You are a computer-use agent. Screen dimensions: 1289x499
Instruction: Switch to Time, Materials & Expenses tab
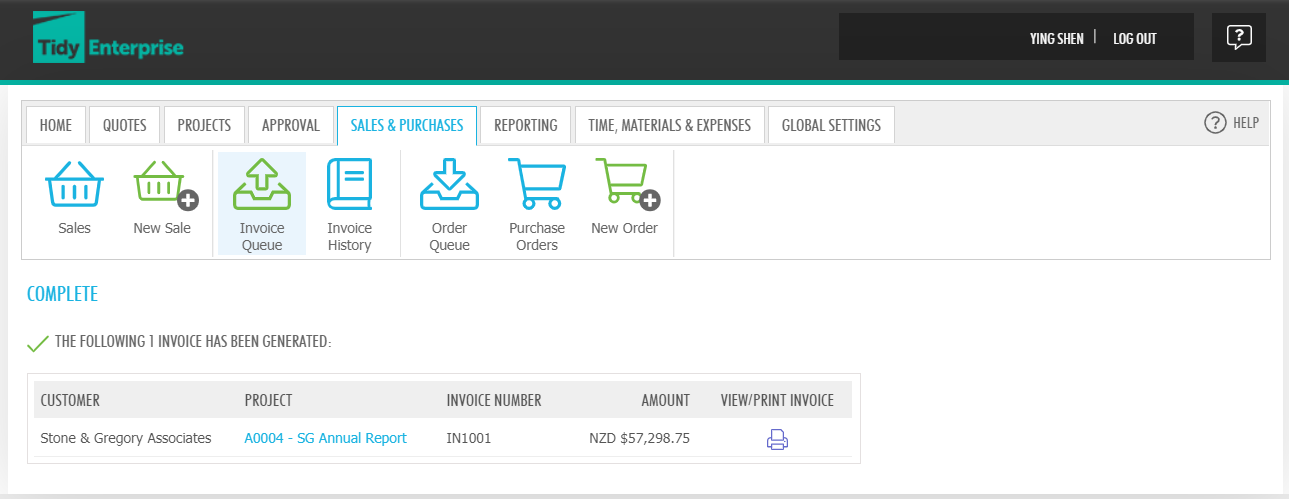[670, 125]
